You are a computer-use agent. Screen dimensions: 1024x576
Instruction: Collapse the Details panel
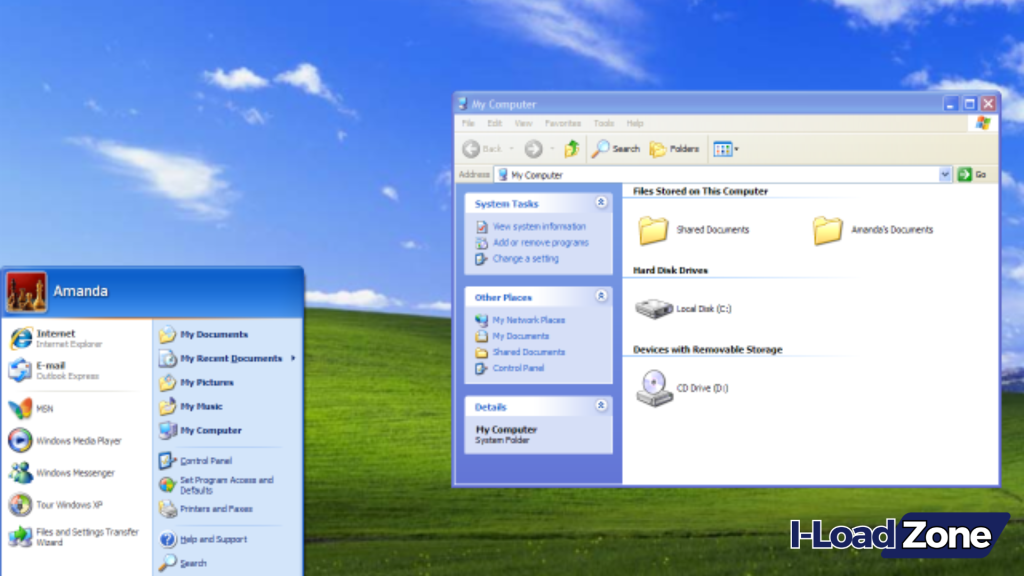[601, 406]
